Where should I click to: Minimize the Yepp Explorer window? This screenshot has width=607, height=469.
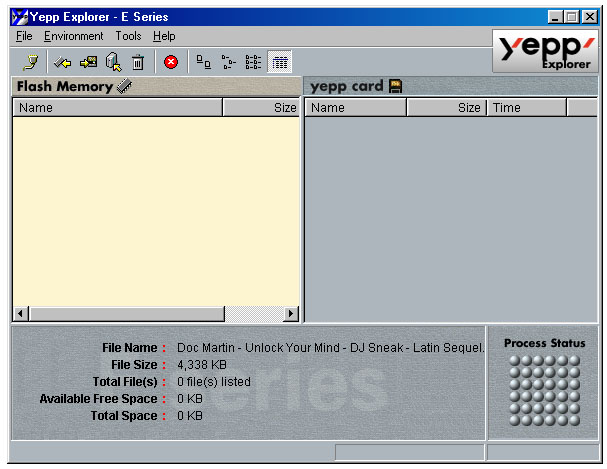coord(556,17)
